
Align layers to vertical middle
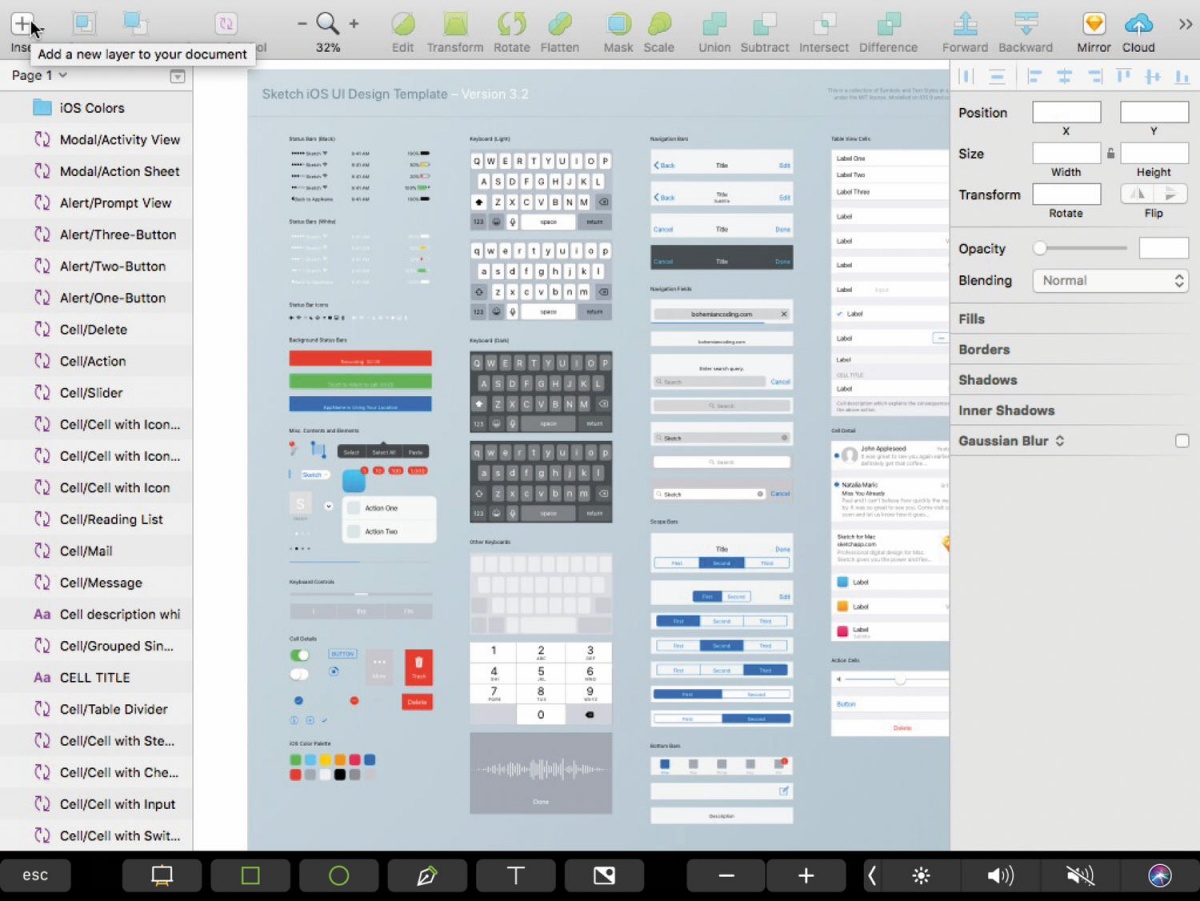[1153, 76]
